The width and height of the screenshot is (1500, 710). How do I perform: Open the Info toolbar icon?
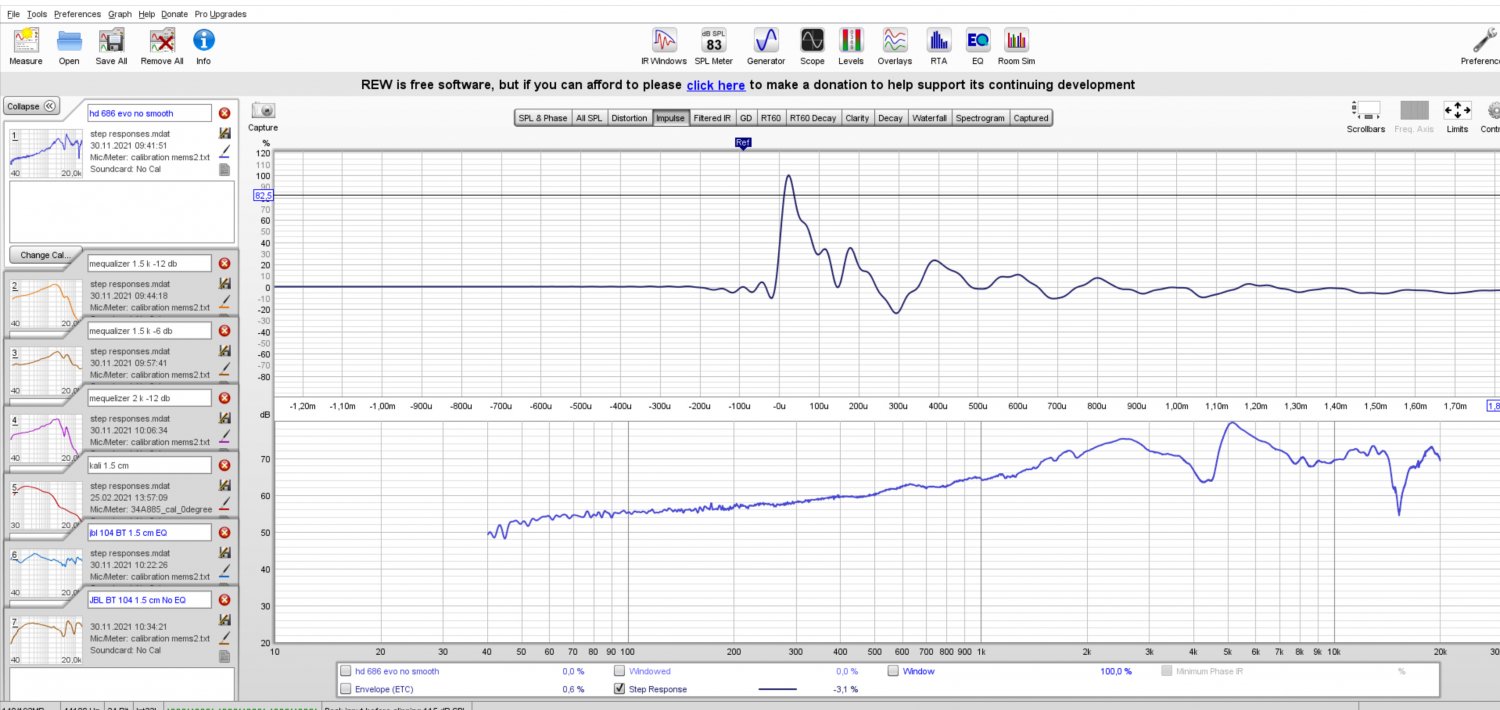point(203,46)
